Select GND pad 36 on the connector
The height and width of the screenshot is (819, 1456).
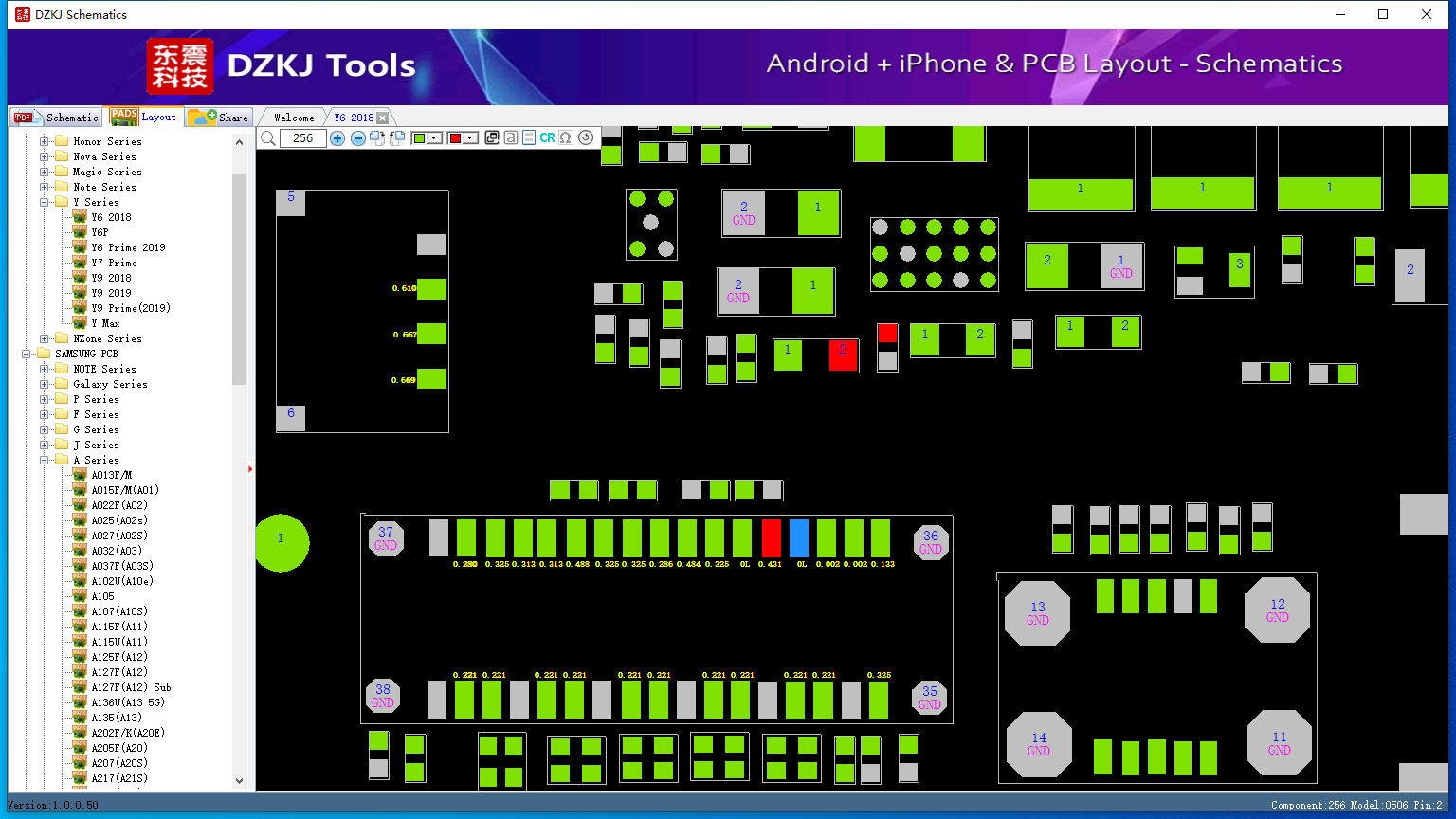click(931, 542)
